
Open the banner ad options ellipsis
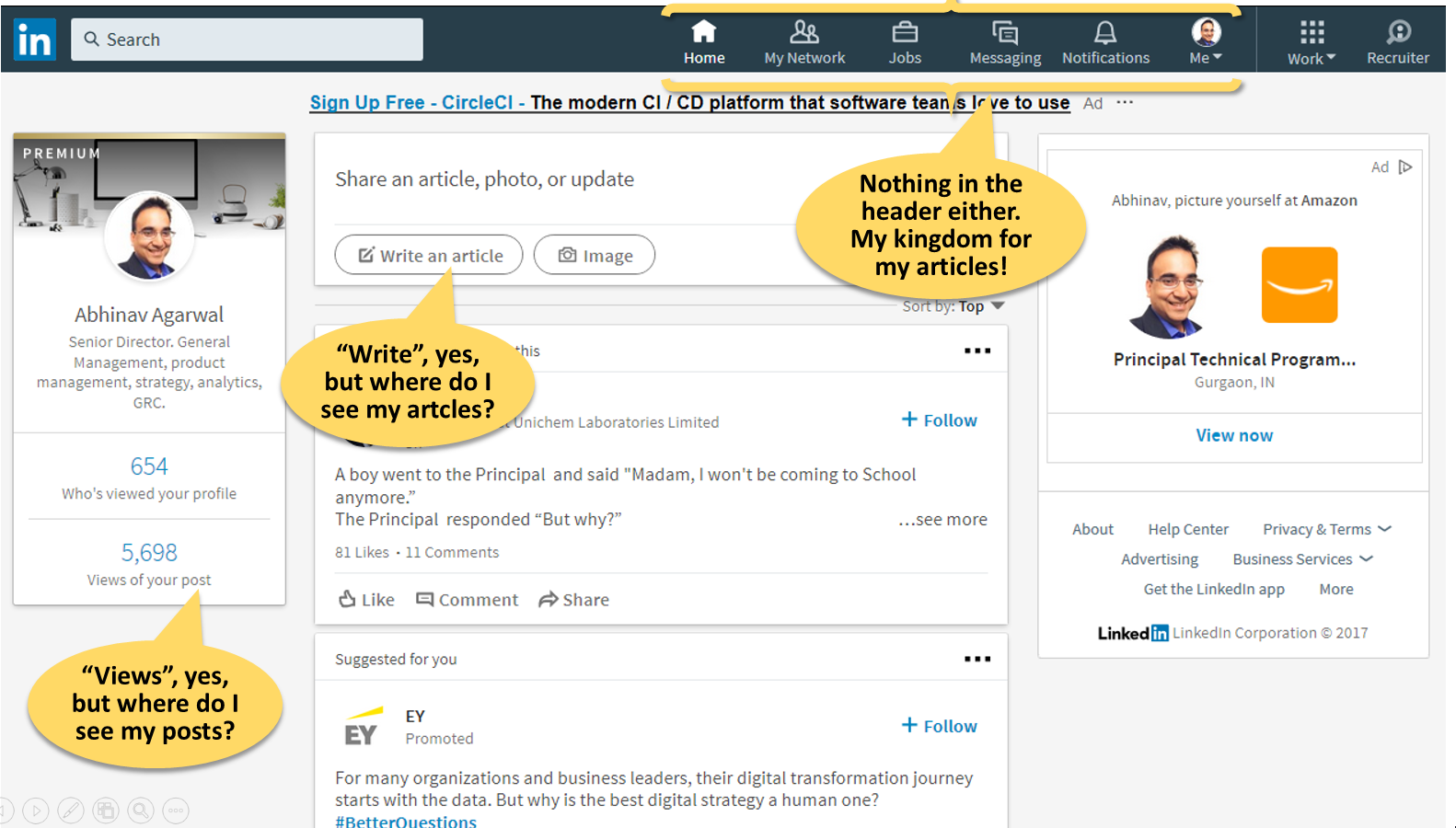coord(1125,102)
